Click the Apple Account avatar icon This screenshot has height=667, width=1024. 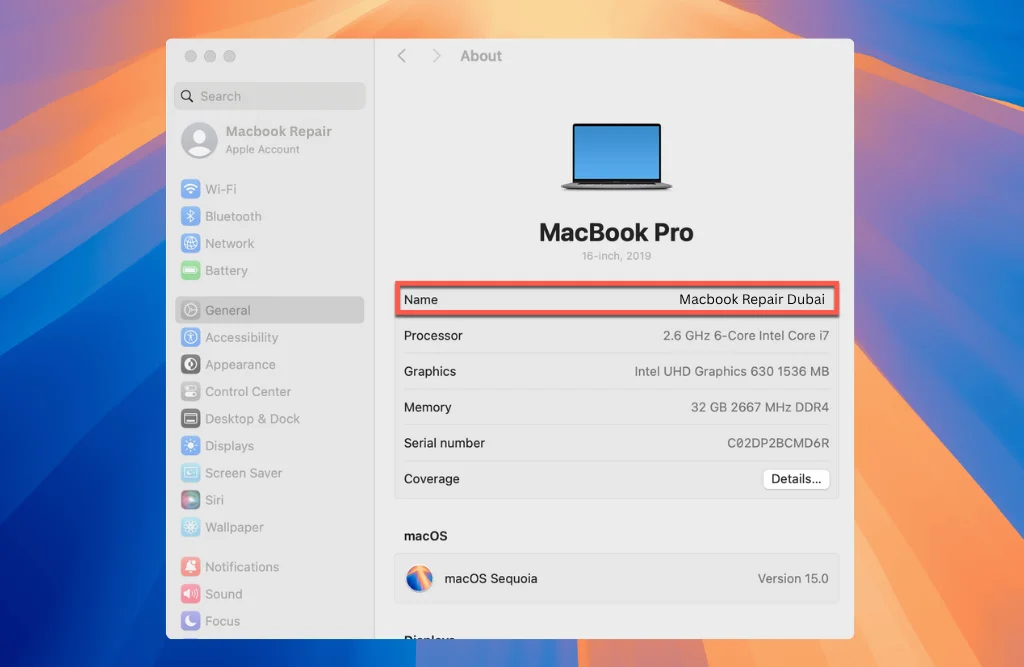[199, 140]
